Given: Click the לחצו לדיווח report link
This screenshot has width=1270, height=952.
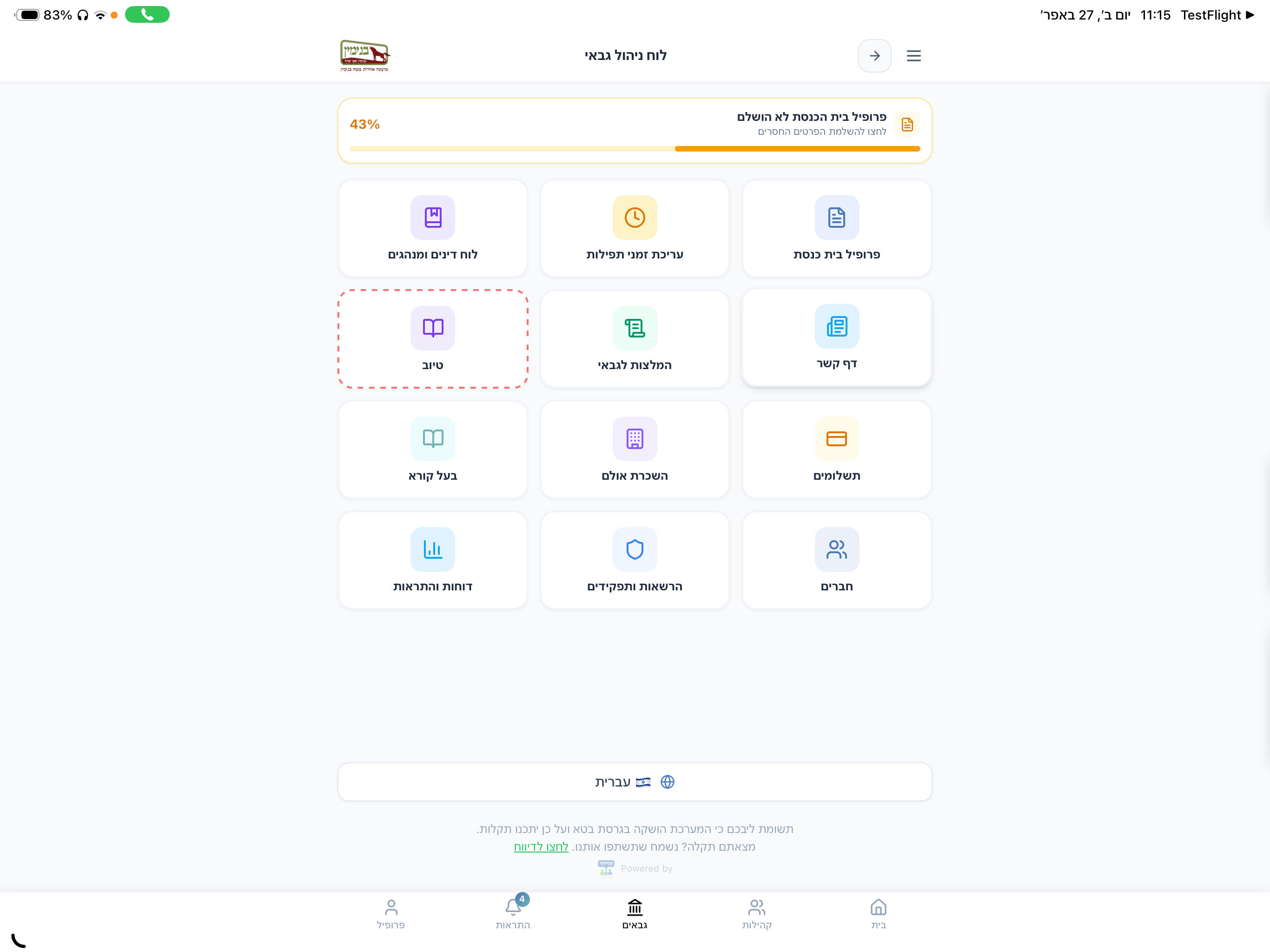Looking at the screenshot, I should (541, 847).
